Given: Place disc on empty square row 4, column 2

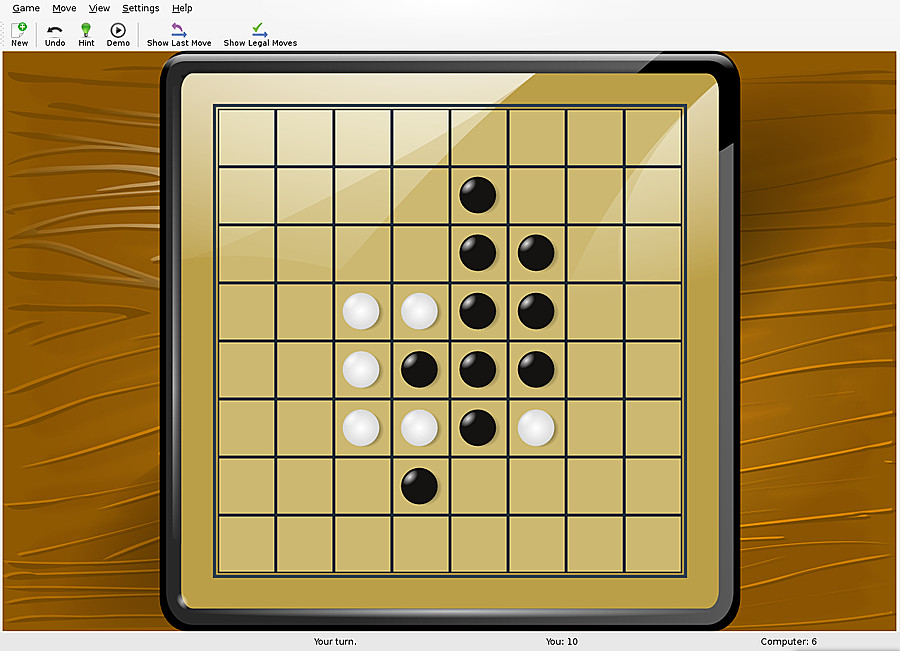Looking at the screenshot, I should (x=305, y=312).
